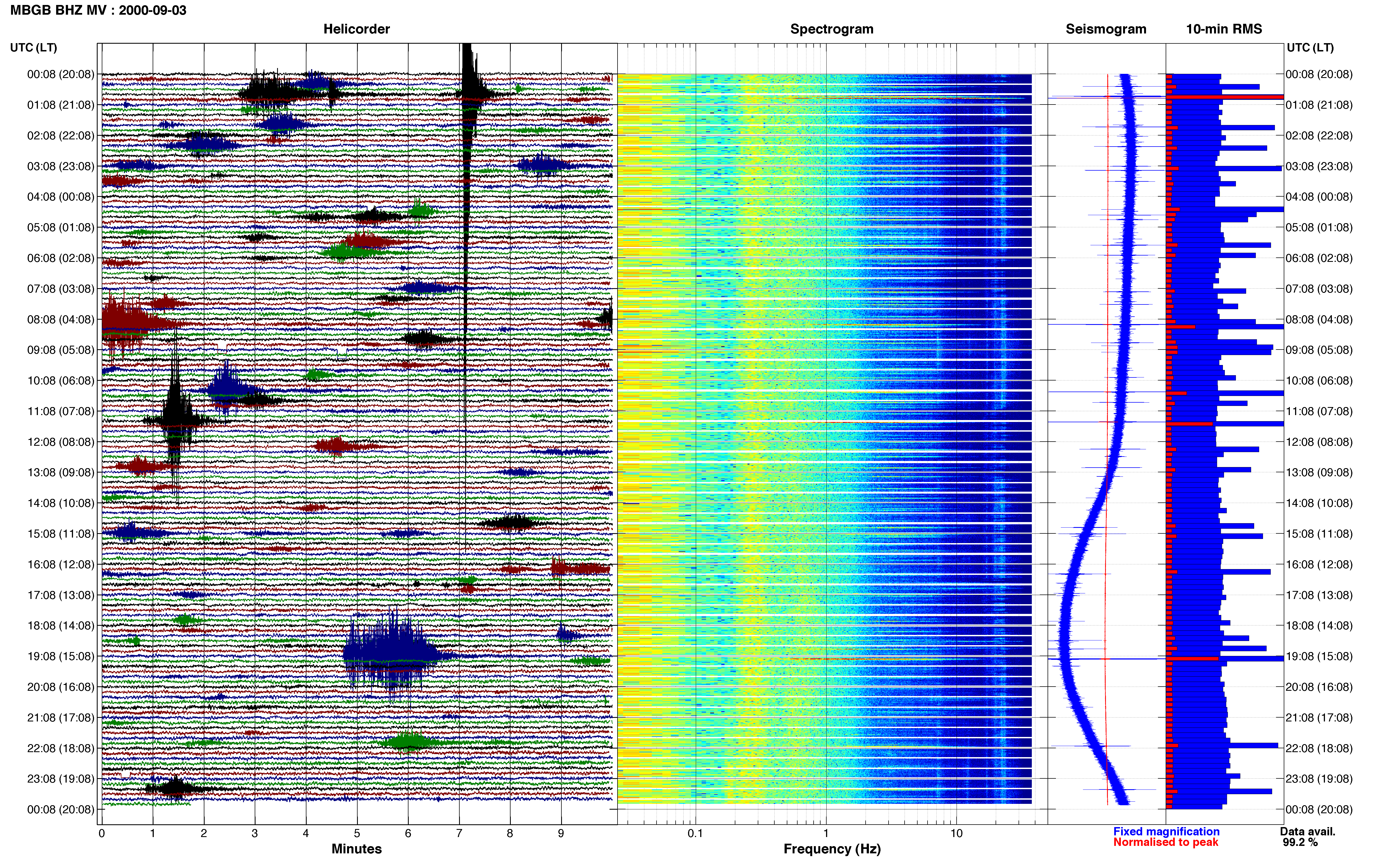
Task: Click the left time label '21:08 (17:08)'
Action: [x=61, y=718]
